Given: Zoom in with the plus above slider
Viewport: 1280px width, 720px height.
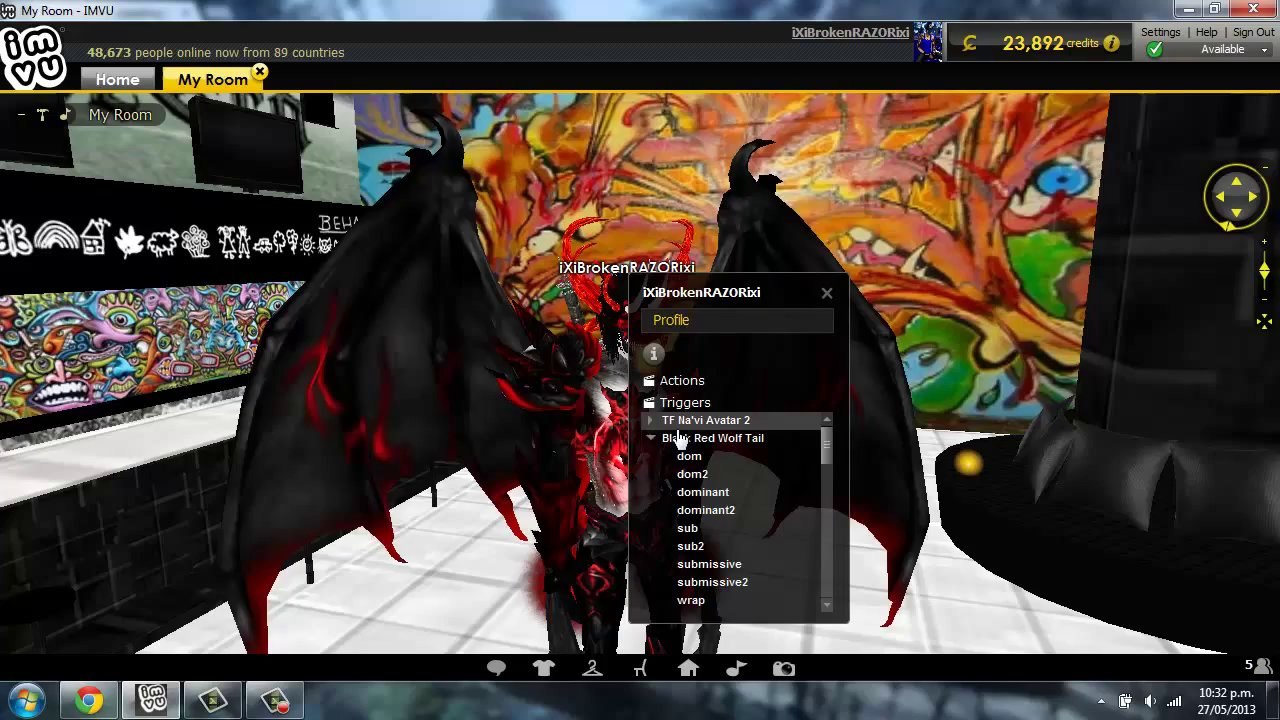Looking at the screenshot, I should point(1264,242).
